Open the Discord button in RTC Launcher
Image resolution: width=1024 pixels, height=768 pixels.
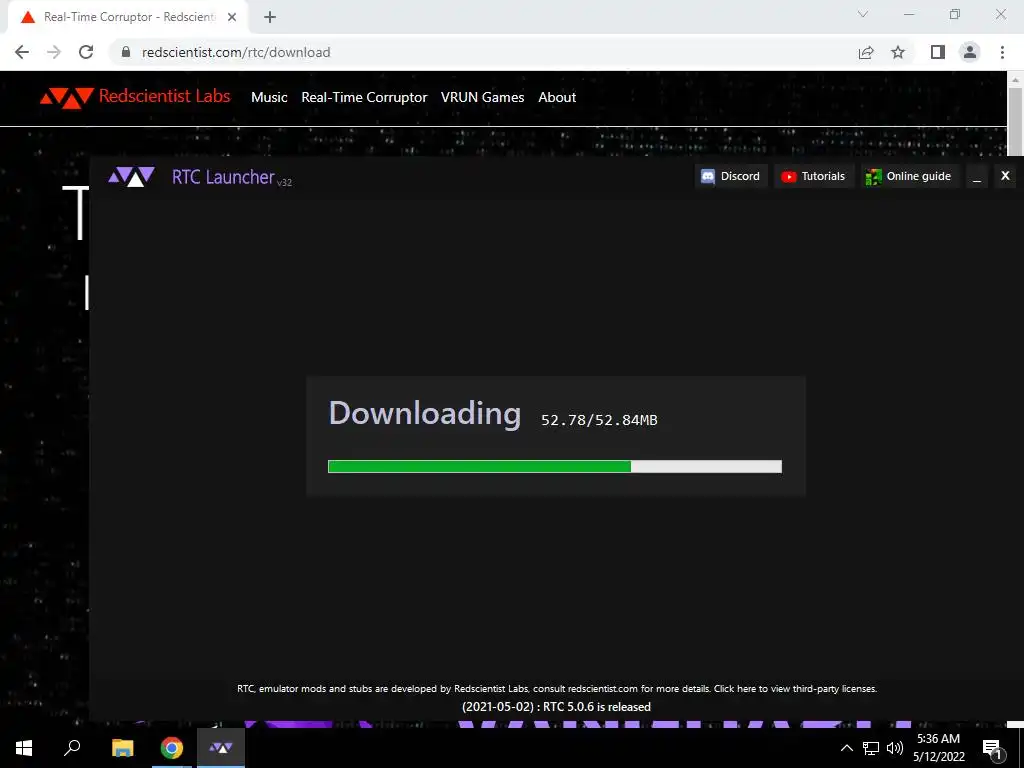point(731,176)
